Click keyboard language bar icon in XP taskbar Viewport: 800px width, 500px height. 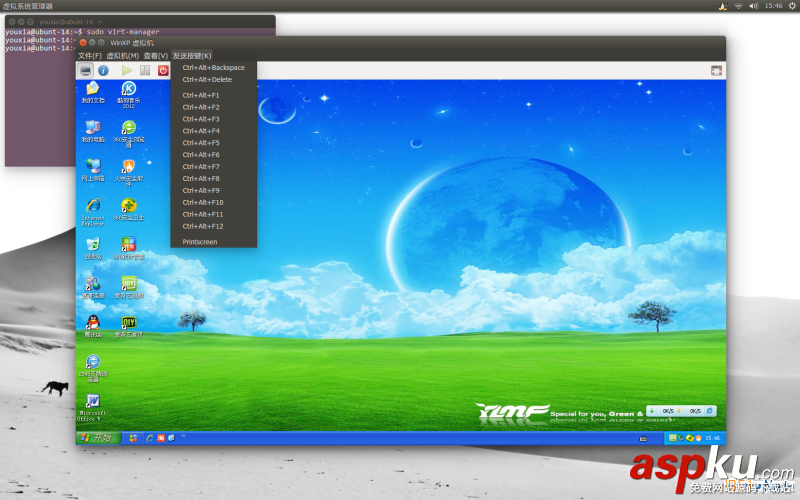643,438
